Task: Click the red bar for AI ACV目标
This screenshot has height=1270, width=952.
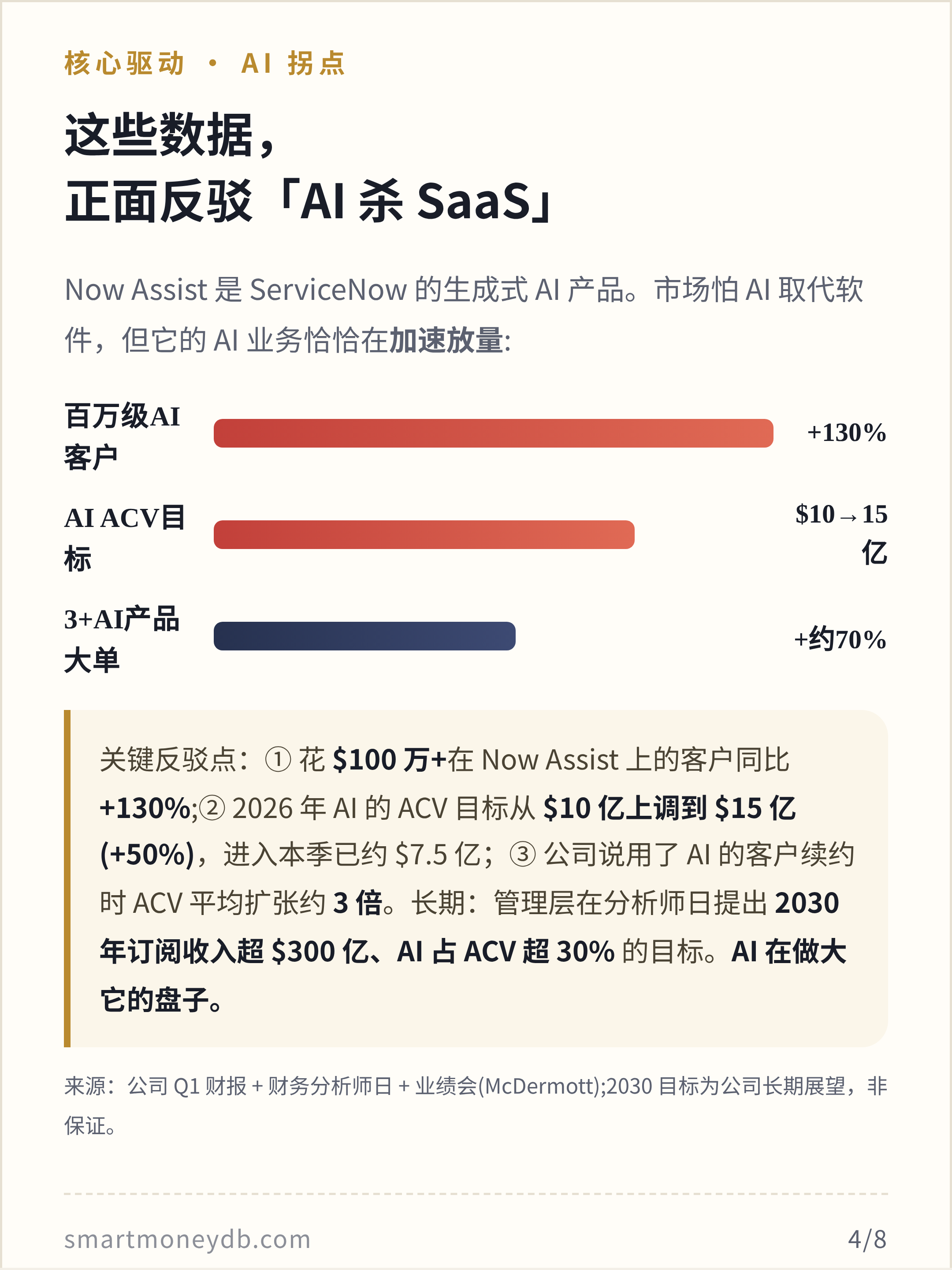Action: coord(424,534)
